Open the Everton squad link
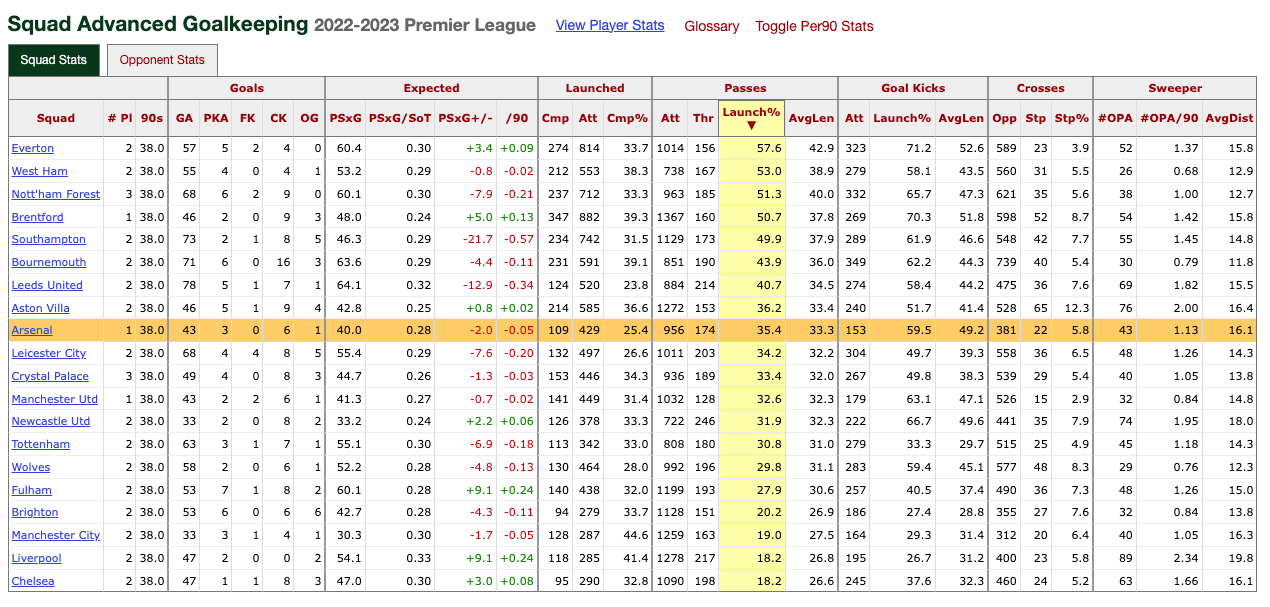The height and width of the screenshot is (607, 1270). click(33, 148)
